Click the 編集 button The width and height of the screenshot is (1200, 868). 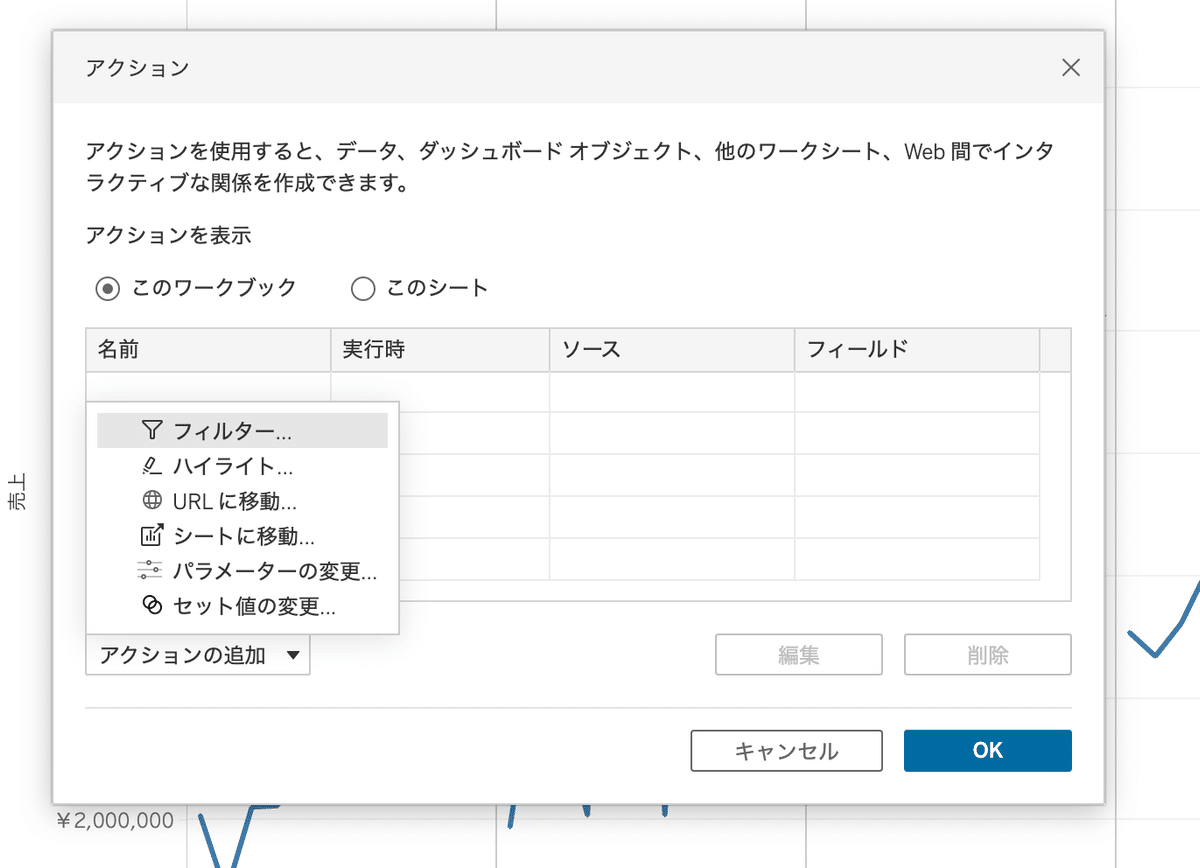pyautogui.click(x=799, y=655)
